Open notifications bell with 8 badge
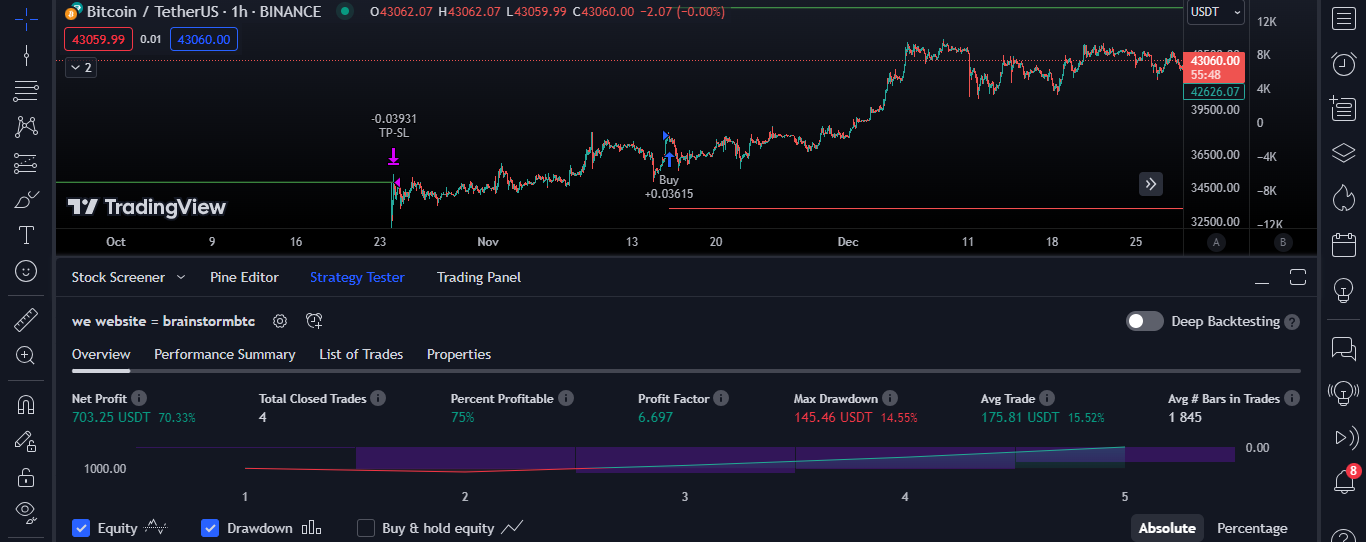Viewport: 1366px width, 542px height. tap(1345, 481)
